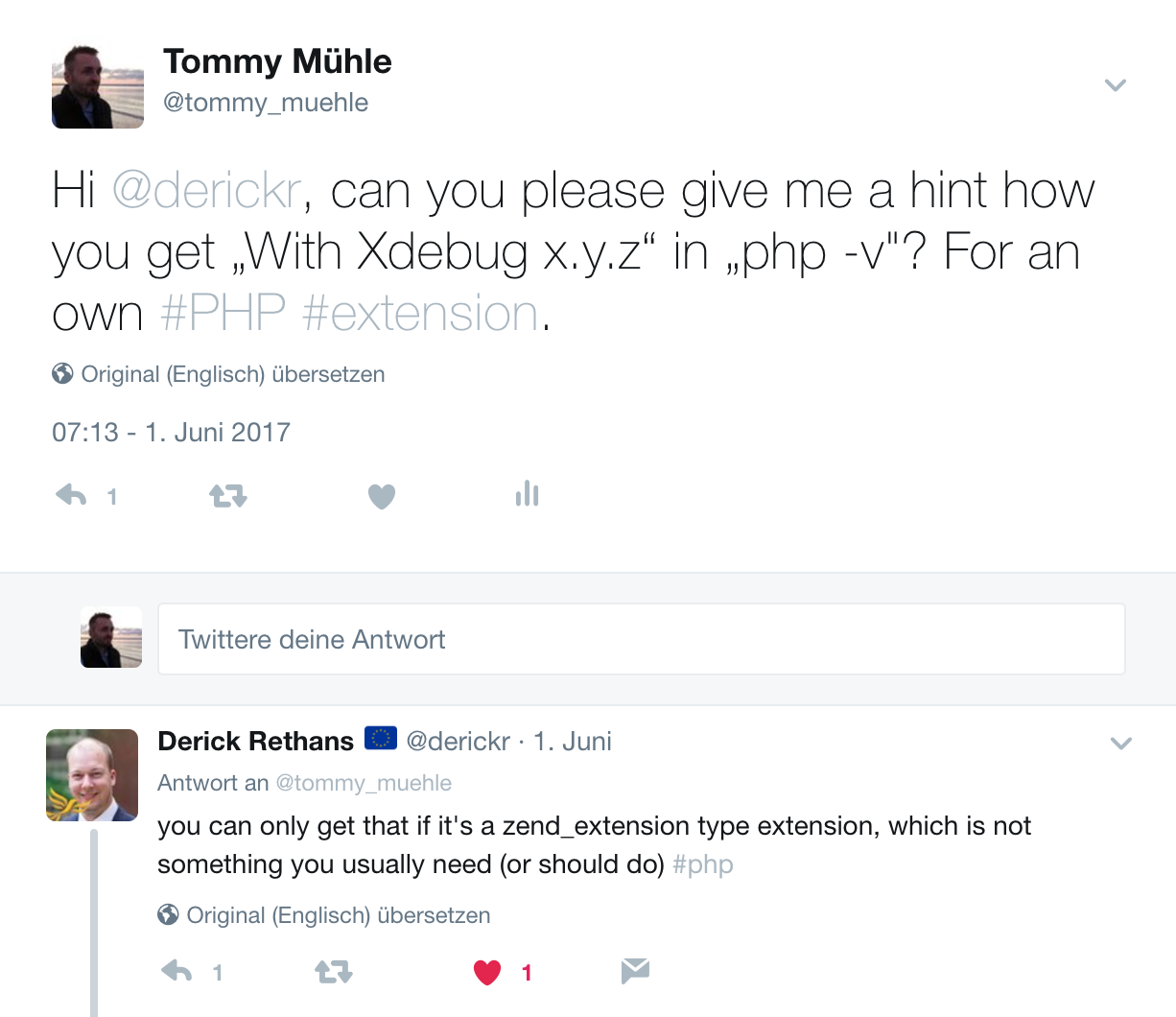This screenshot has width=1176, height=1017.
Task: Open the @derickr mention link
Action: [x=208, y=190]
